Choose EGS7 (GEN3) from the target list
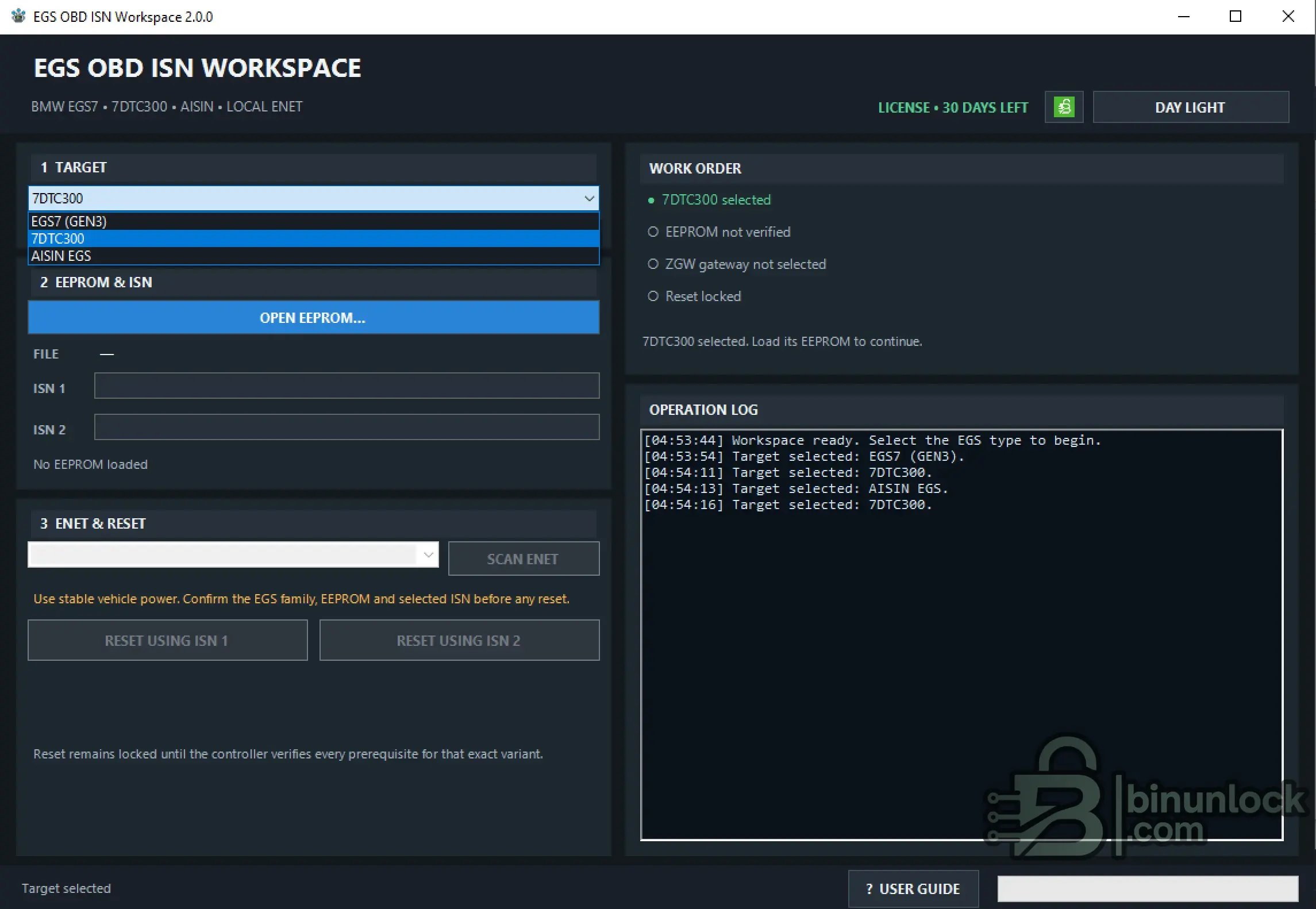Viewport: 1316px width, 909px height. tap(313, 221)
